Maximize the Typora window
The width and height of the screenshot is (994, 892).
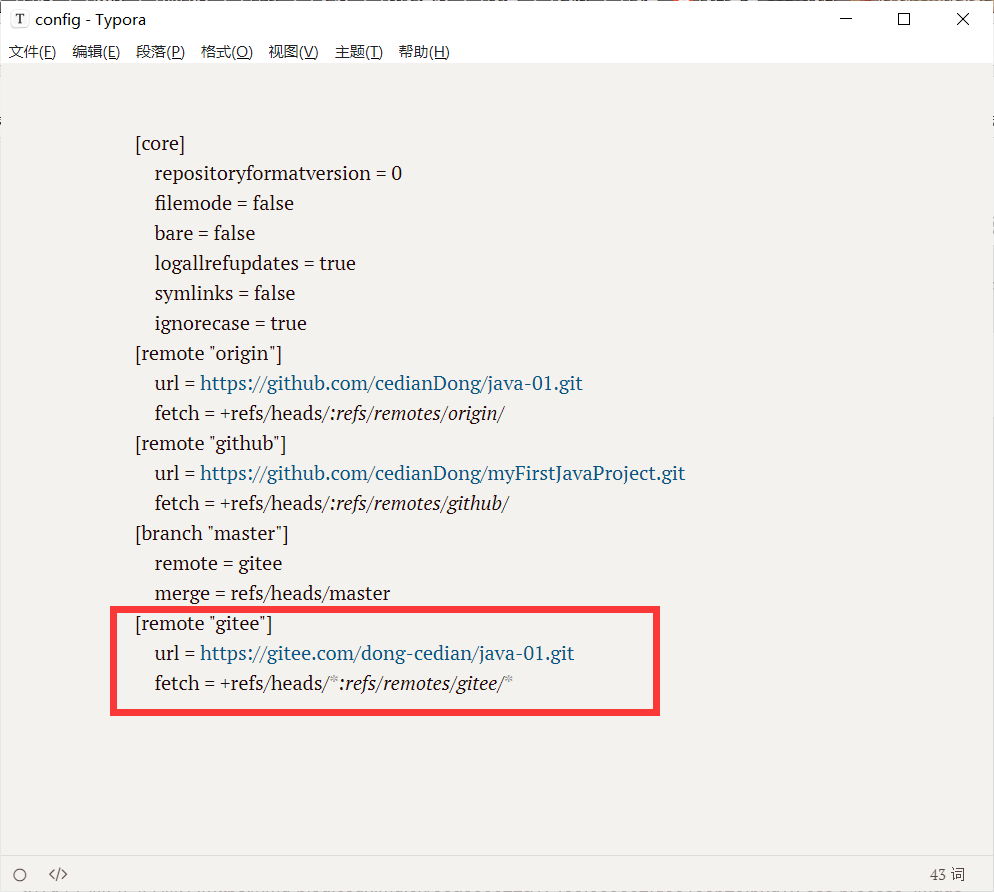(904, 19)
